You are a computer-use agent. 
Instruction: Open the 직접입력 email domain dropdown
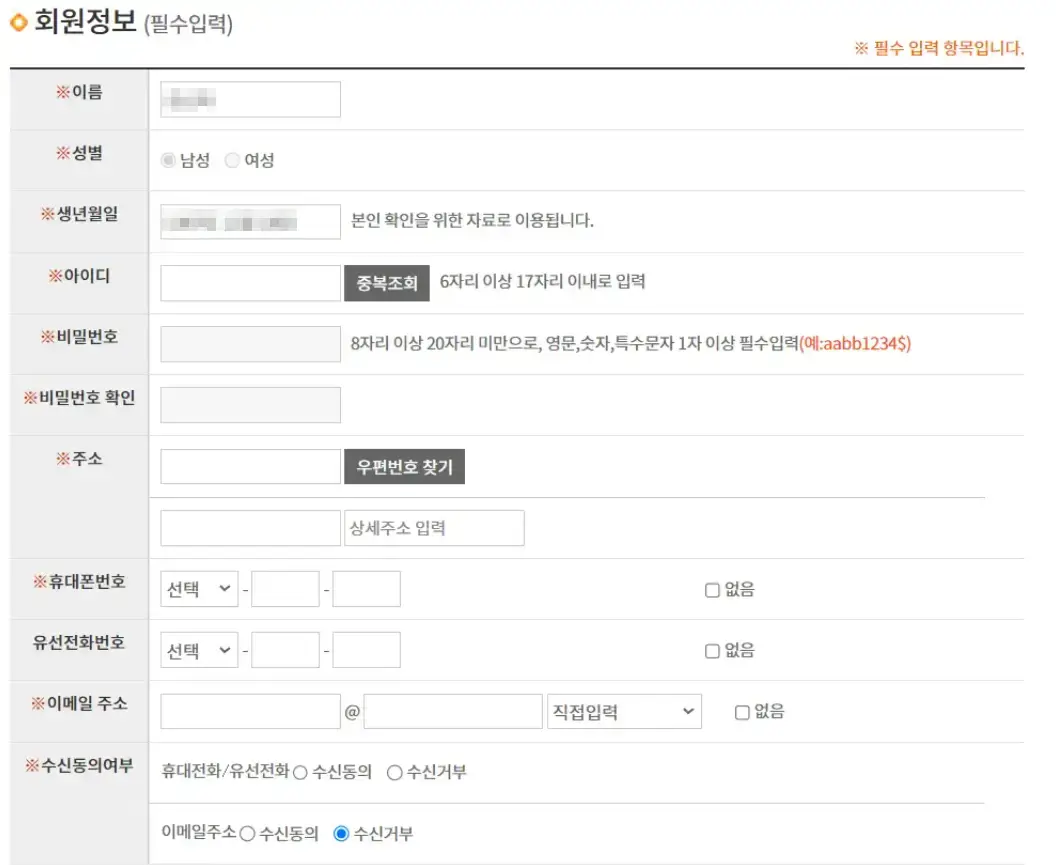pyautogui.click(x=625, y=711)
